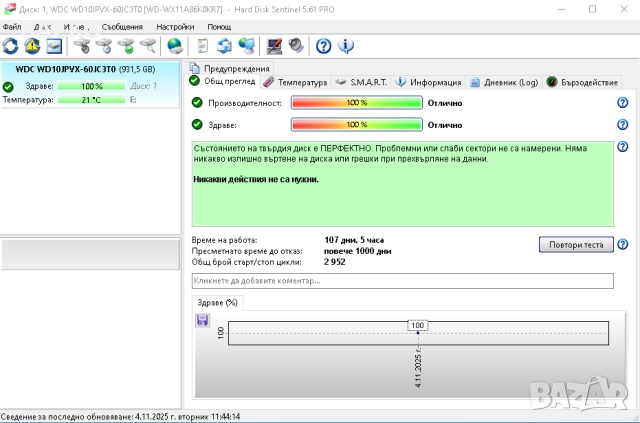Click the yellow warning alert toolbar icon
Image resolution: width=640 pixels, height=423 pixels.
[x=32, y=46]
